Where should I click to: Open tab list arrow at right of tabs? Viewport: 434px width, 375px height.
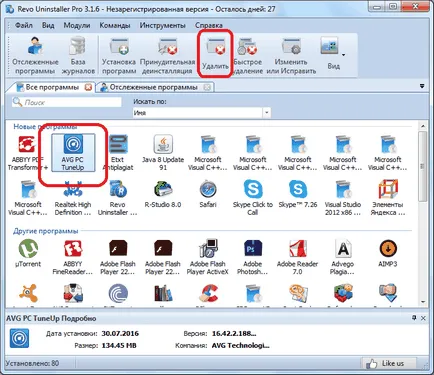(422, 86)
